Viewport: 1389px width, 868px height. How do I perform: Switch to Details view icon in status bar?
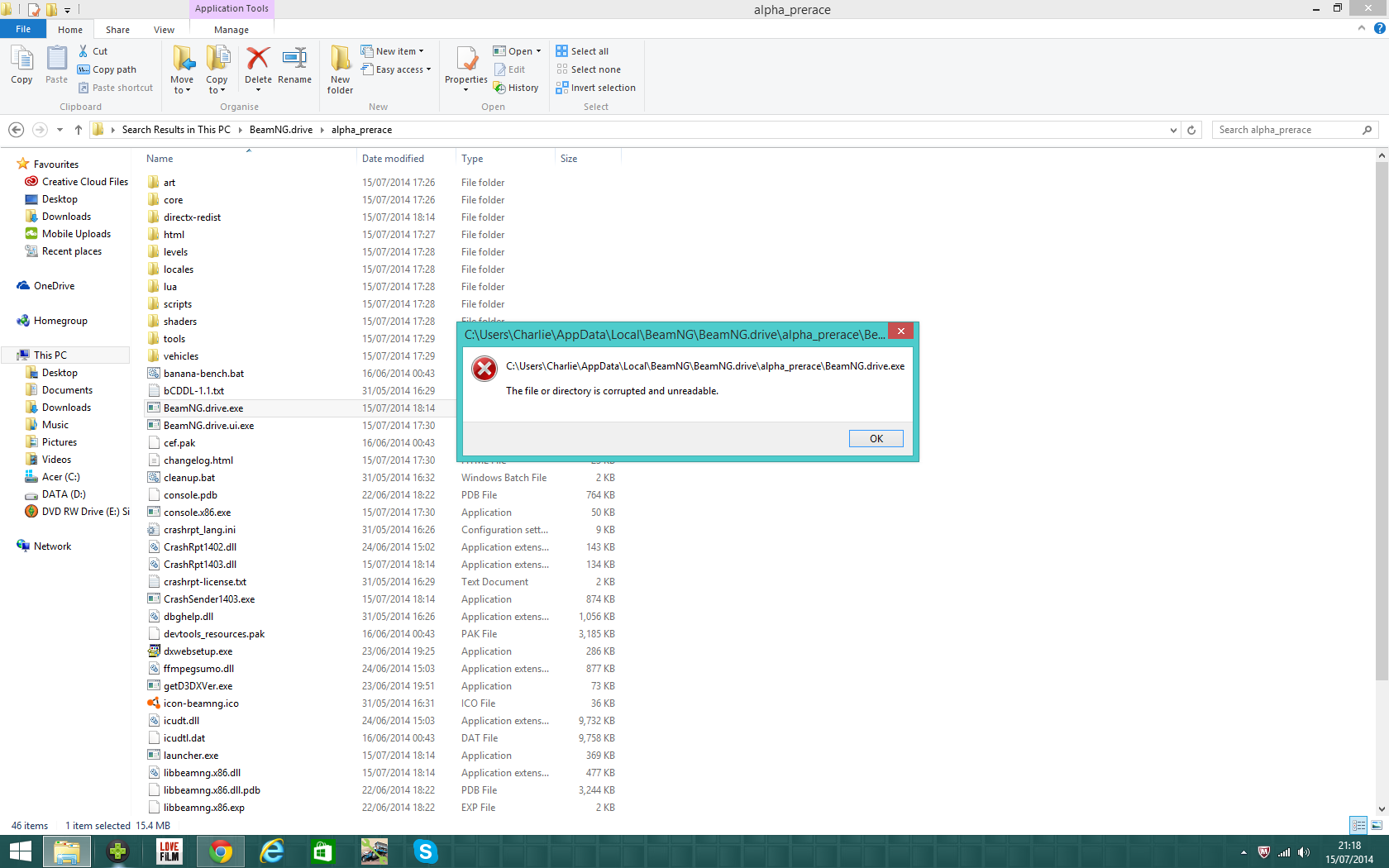(1358, 825)
